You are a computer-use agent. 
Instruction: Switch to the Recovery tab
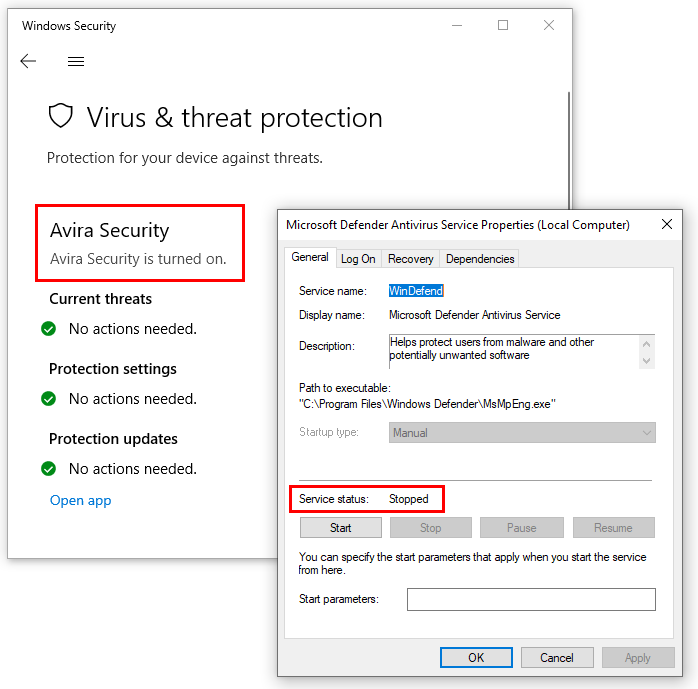pyautogui.click(x=410, y=259)
